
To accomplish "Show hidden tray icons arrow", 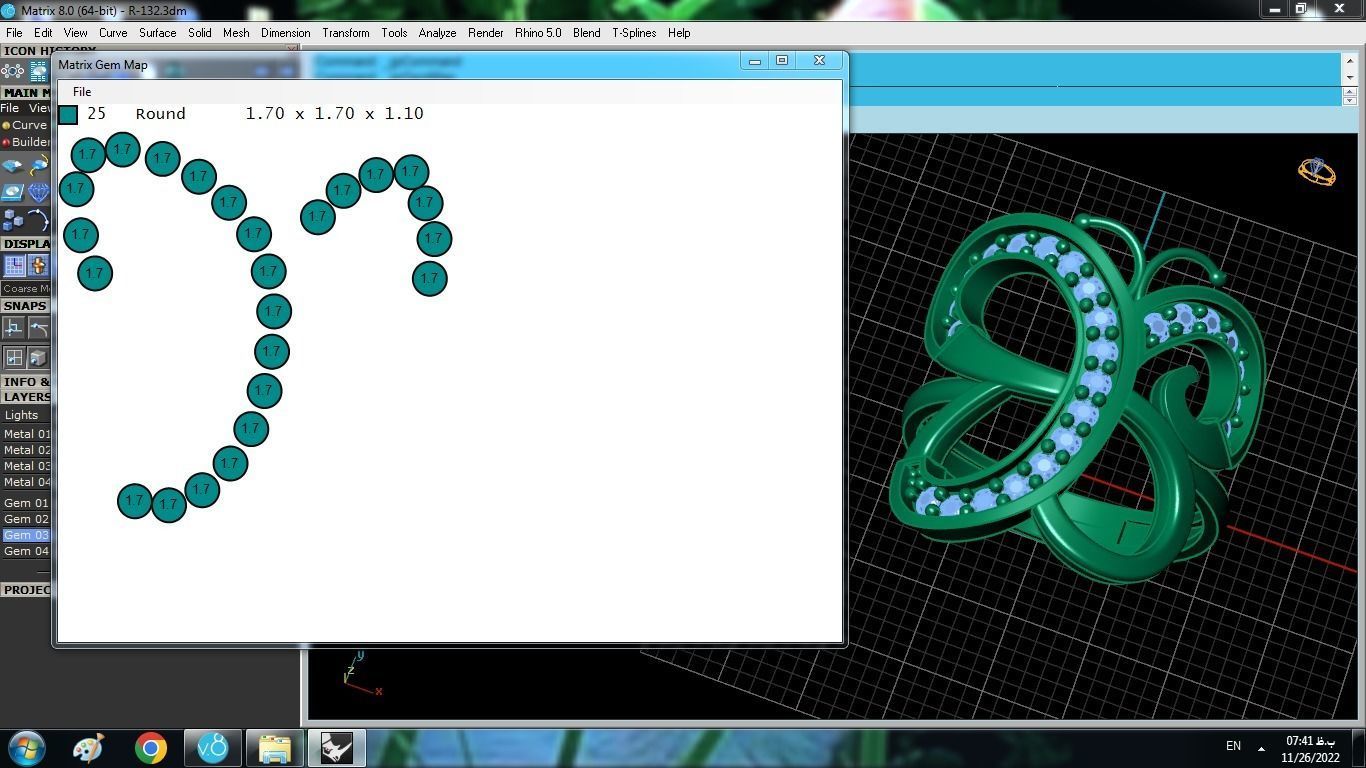I will coord(1261,748).
